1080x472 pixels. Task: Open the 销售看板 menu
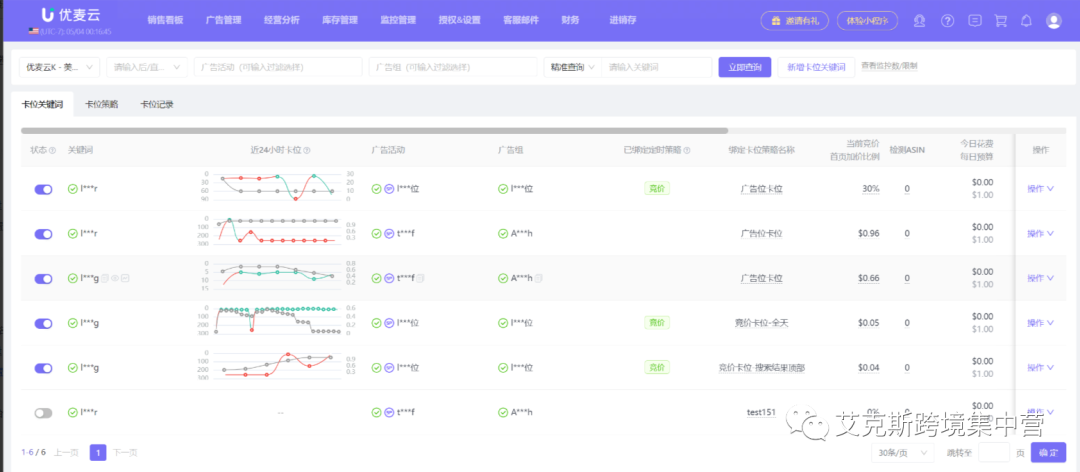[165, 20]
